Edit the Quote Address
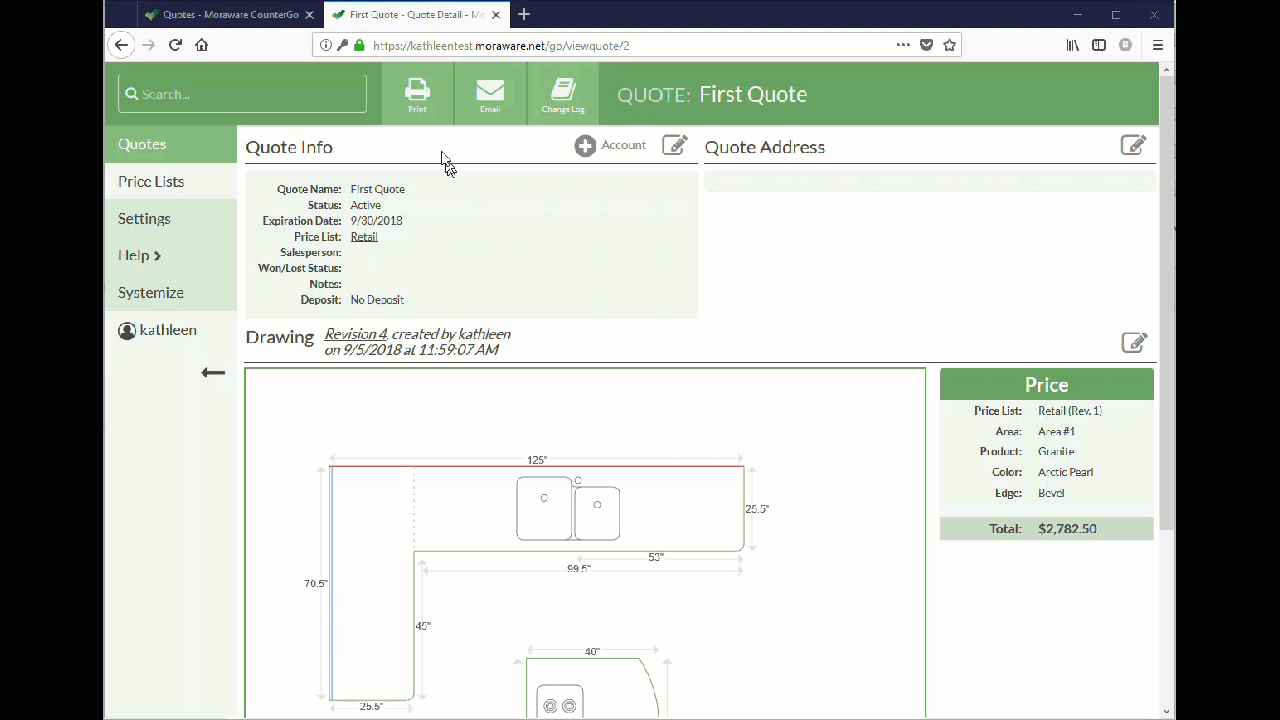This screenshot has height=720, width=1280. (x=1133, y=145)
